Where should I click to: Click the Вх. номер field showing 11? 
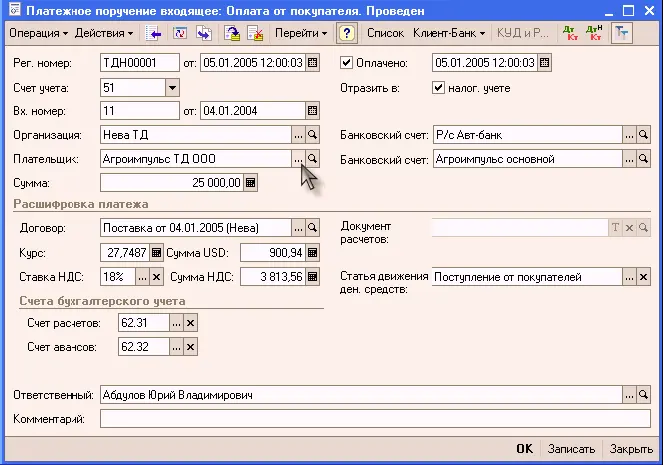click(x=140, y=111)
